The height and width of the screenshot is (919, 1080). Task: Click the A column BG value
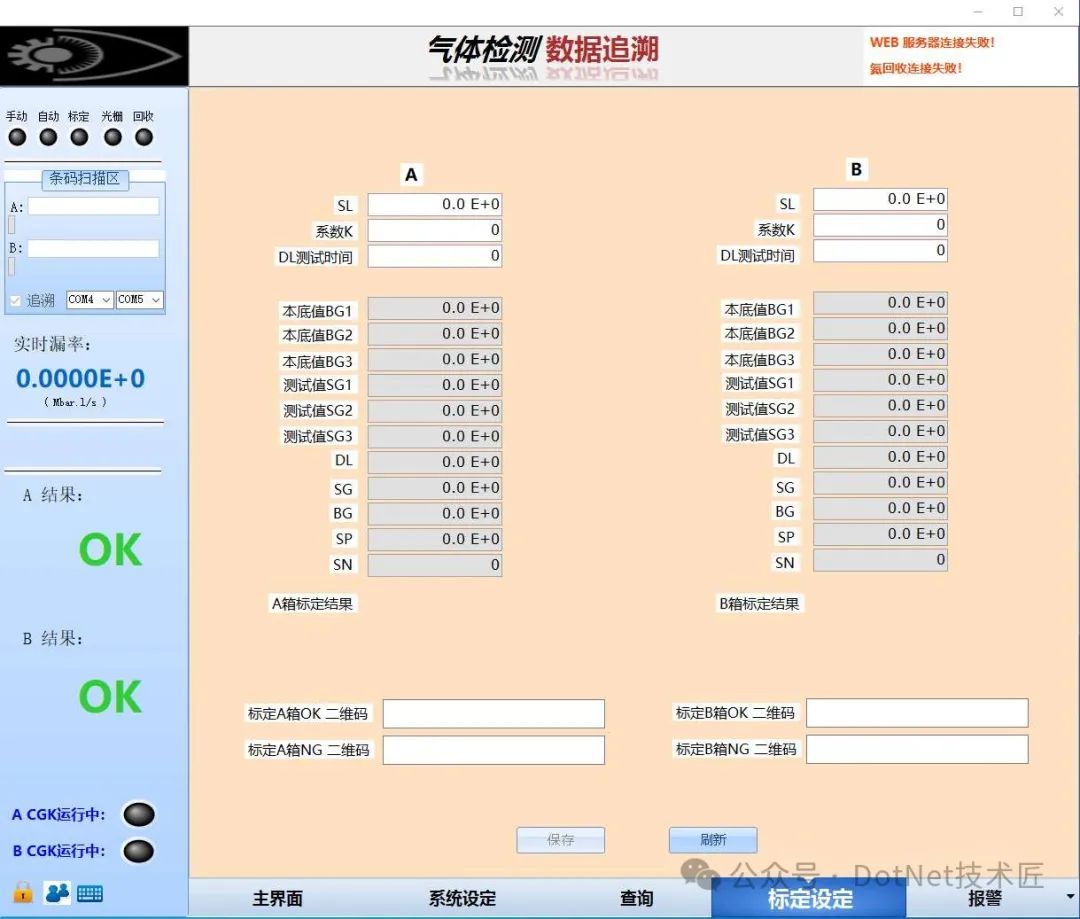pos(435,513)
